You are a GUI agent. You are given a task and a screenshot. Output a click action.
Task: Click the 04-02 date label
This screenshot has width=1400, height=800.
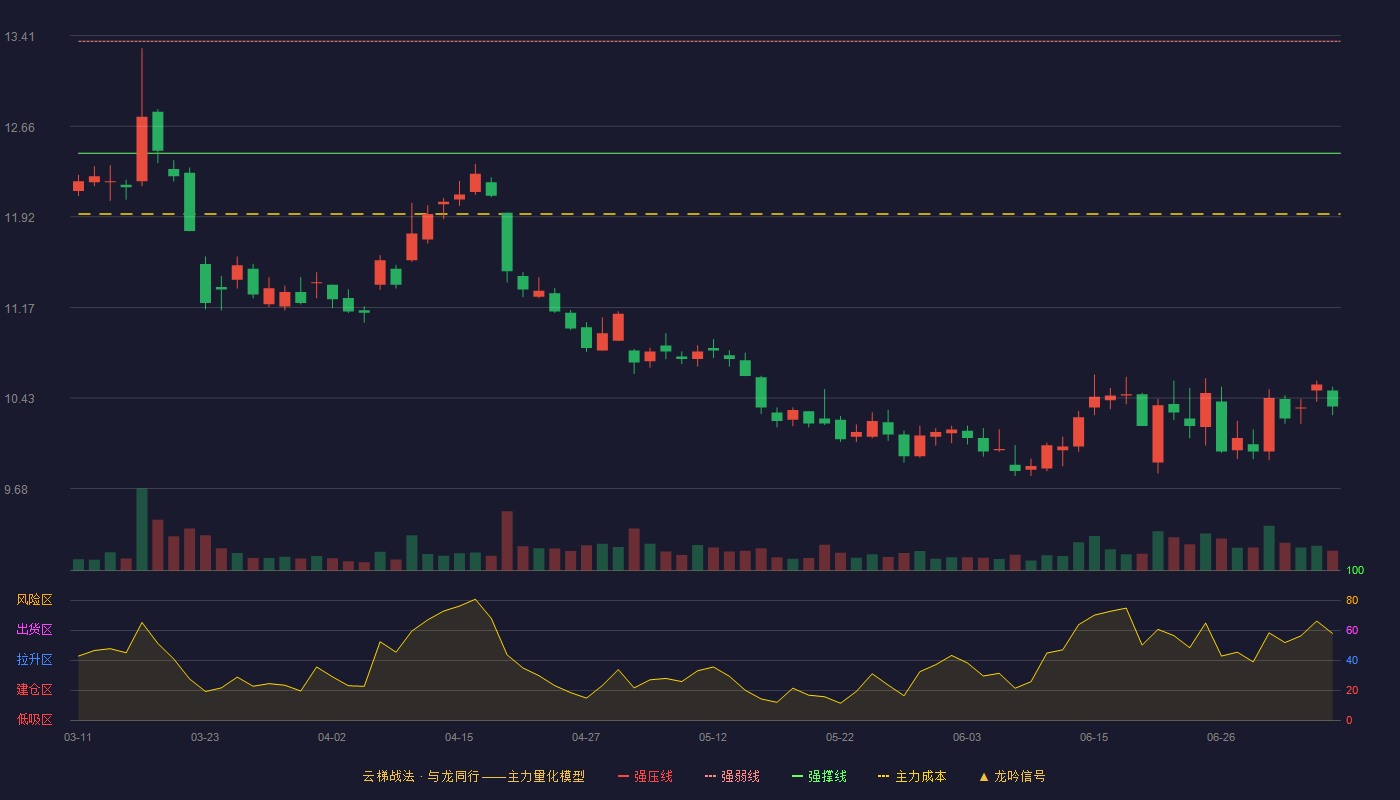[332, 737]
